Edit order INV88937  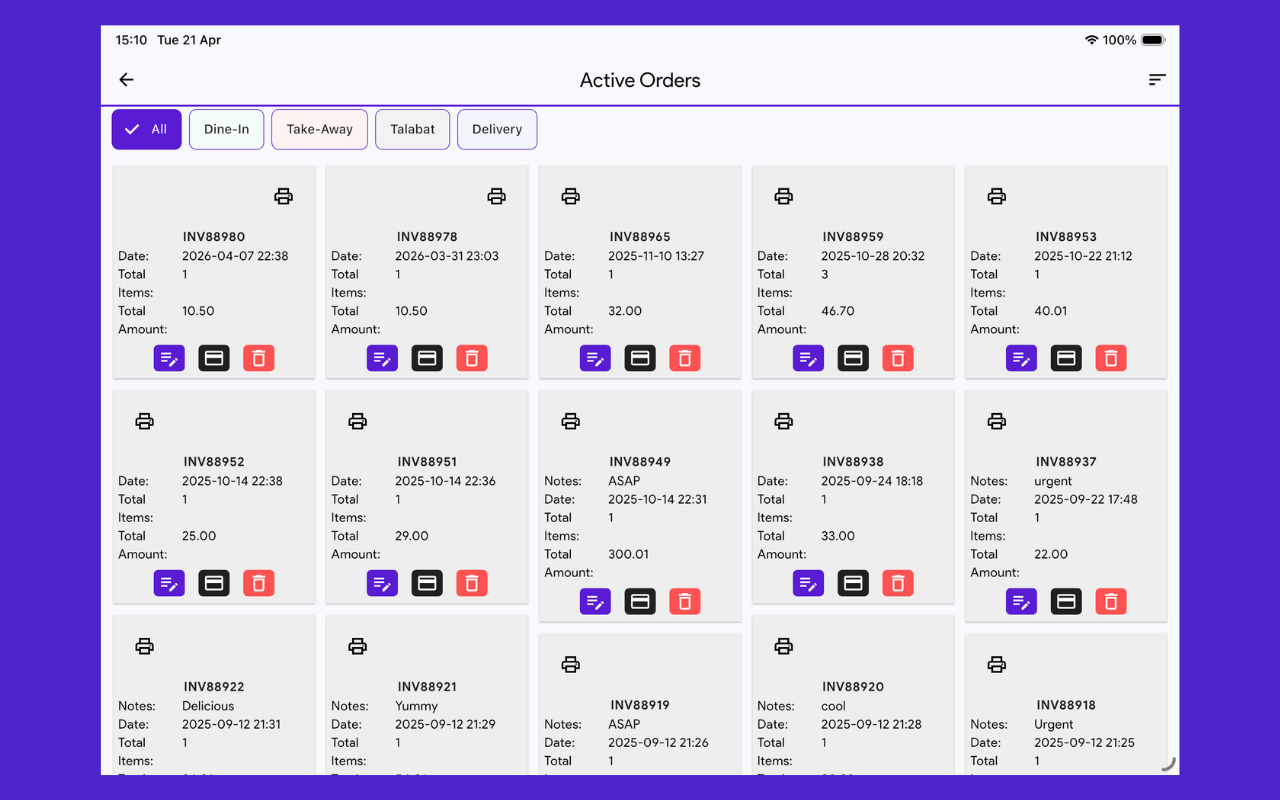(1021, 601)
